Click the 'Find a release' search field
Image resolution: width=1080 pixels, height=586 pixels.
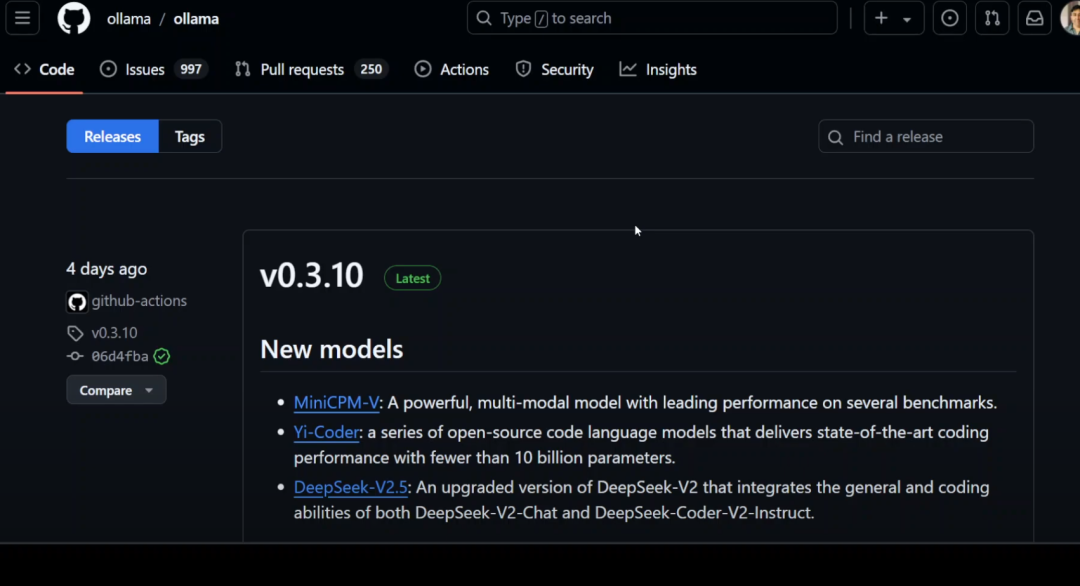[926, 136]
